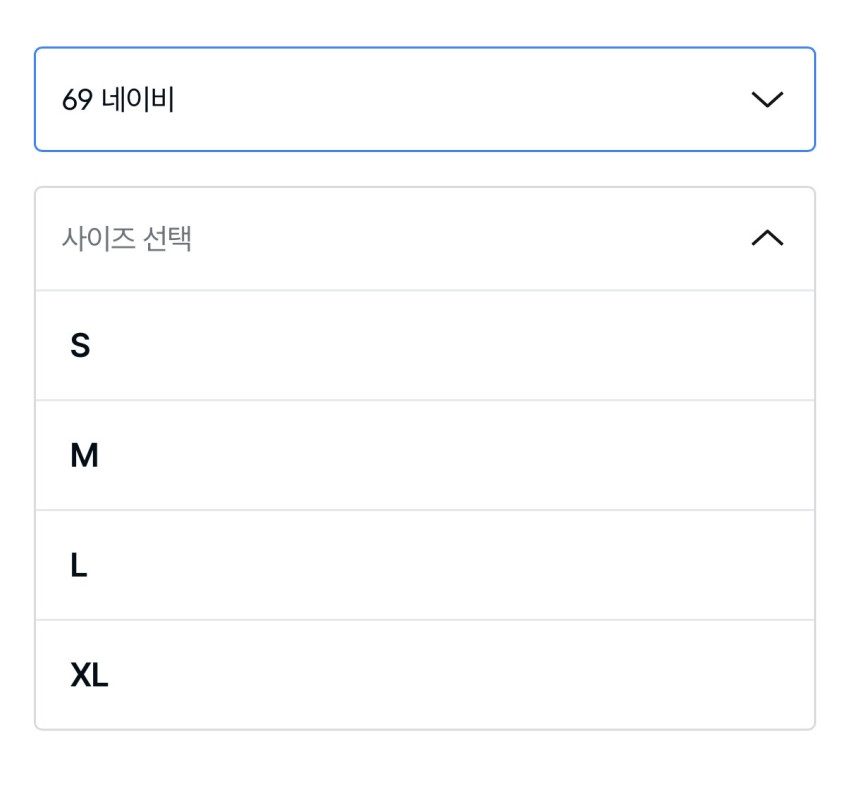Choose the XL size option
Image resolution: width=850 pixels, height=811 pixels.
click(425, 675)
